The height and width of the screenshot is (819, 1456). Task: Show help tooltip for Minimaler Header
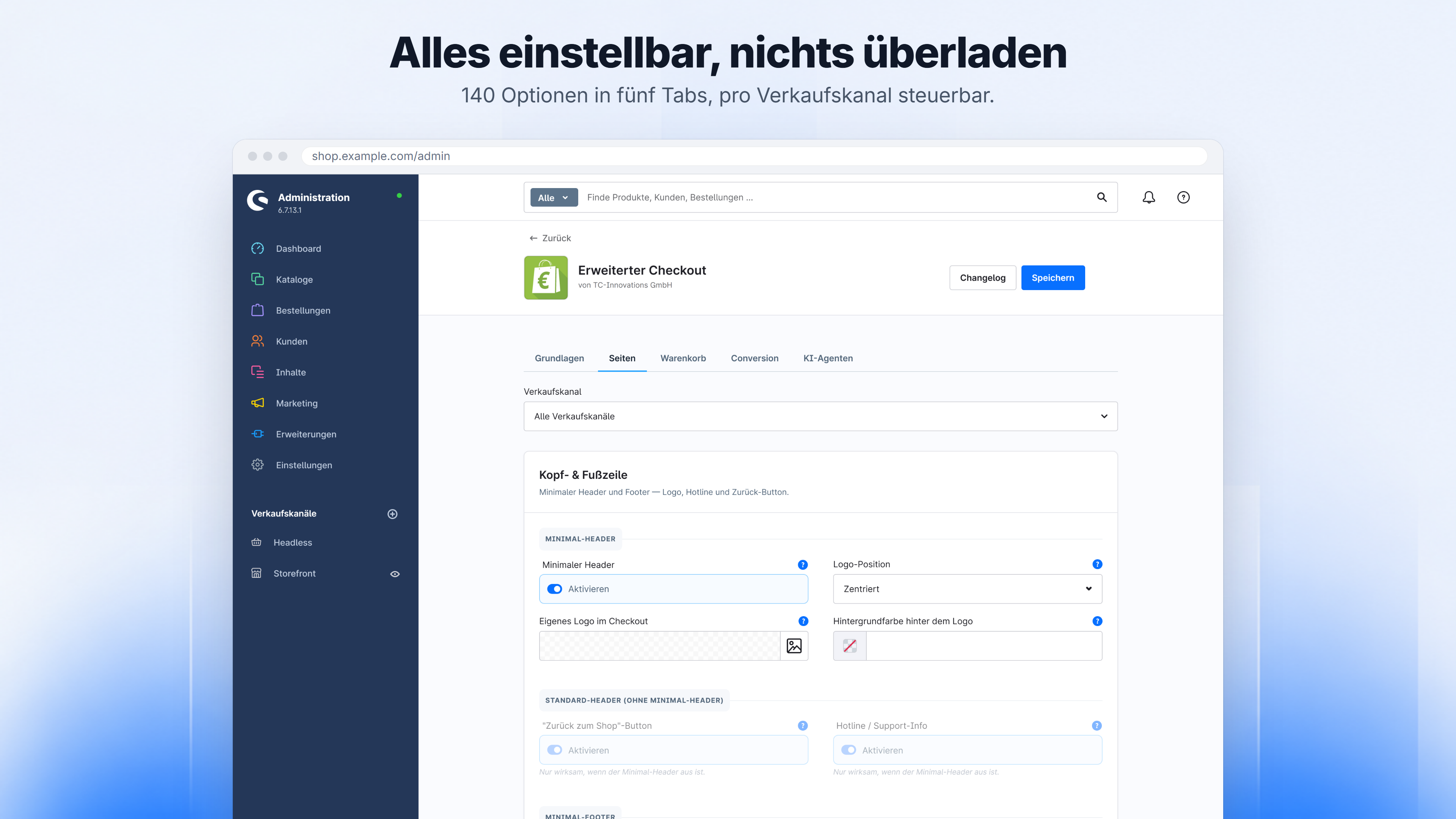tap(803, 565)
